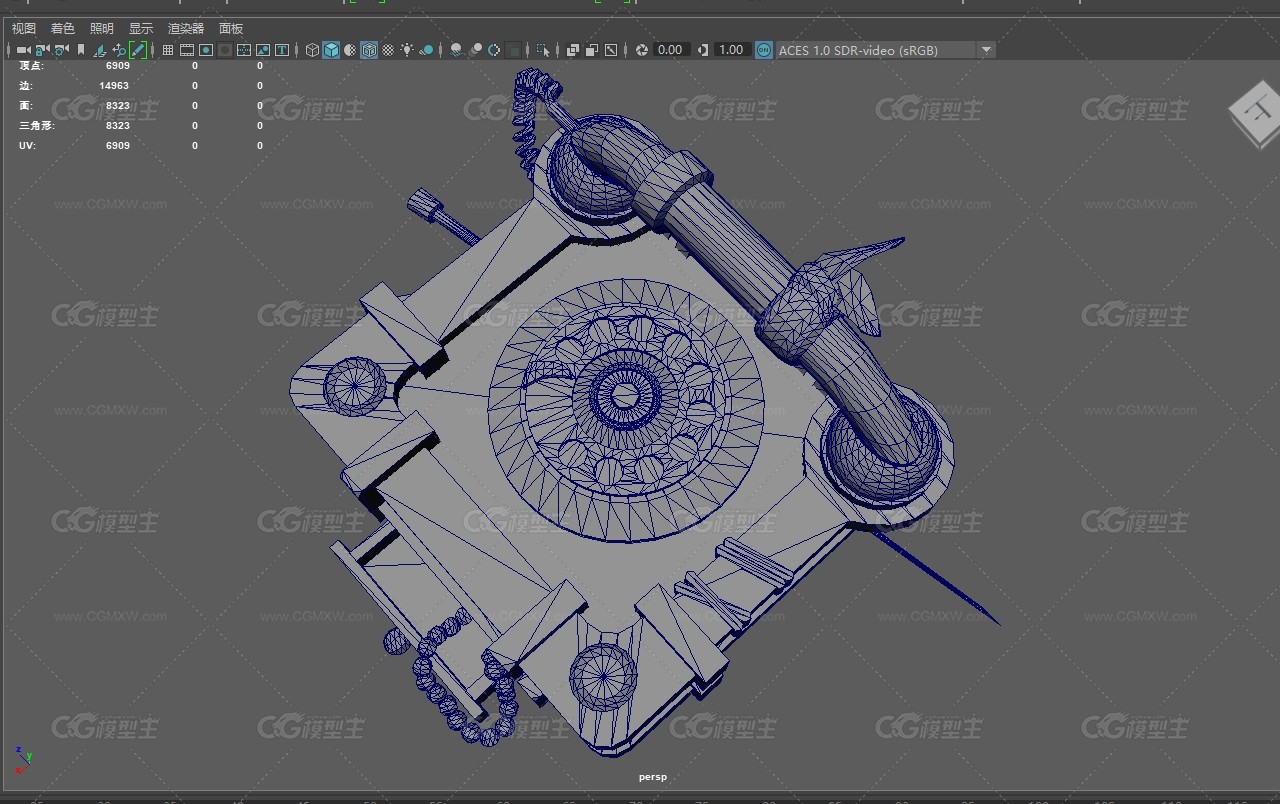This screenshot has width=1280, height=804.
Task: Open the 渲染器 menu
Action: [186, 29]
